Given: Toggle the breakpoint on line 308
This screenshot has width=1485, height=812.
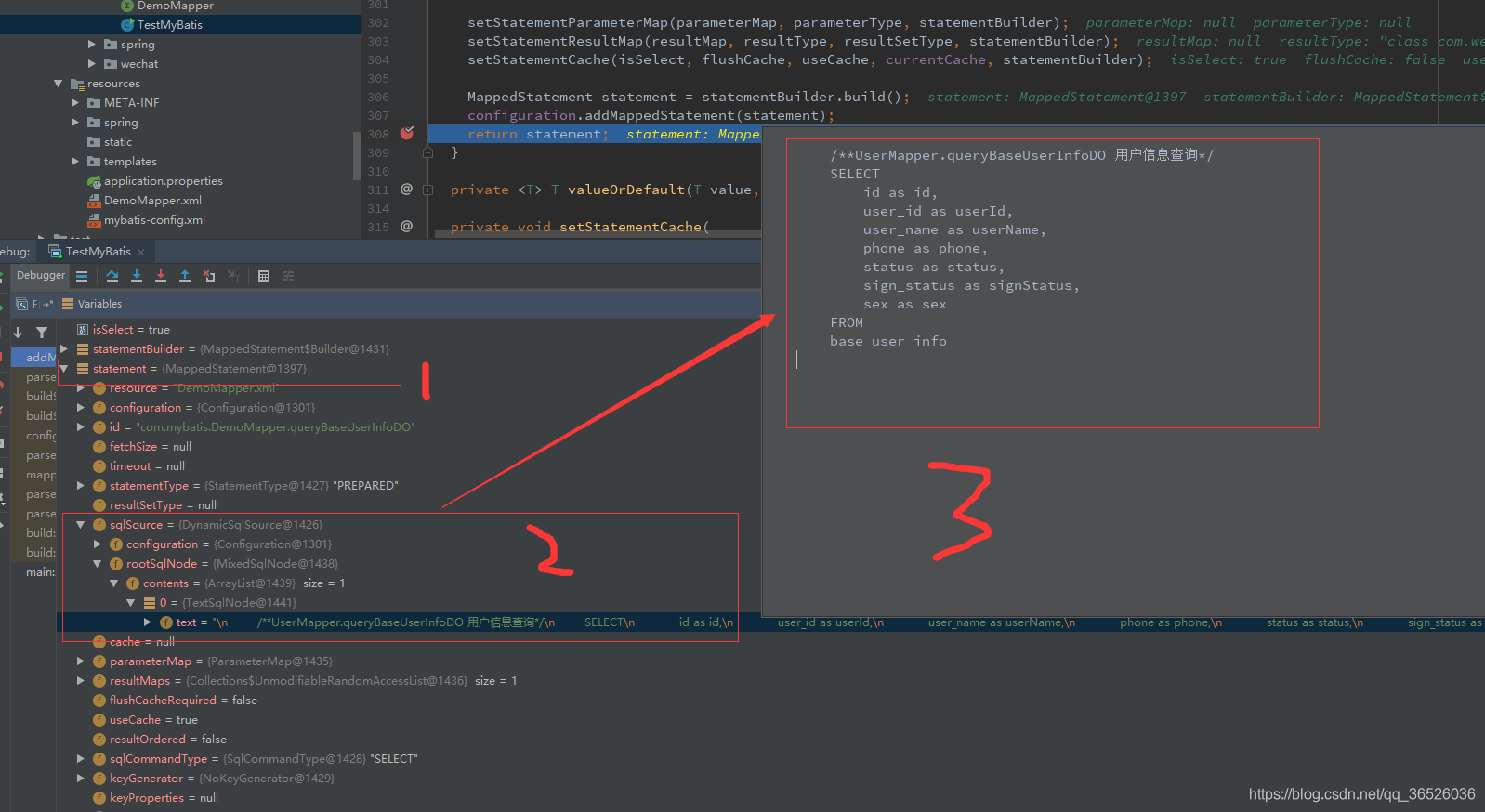Looking at the screenshot, I should [407, 133].
